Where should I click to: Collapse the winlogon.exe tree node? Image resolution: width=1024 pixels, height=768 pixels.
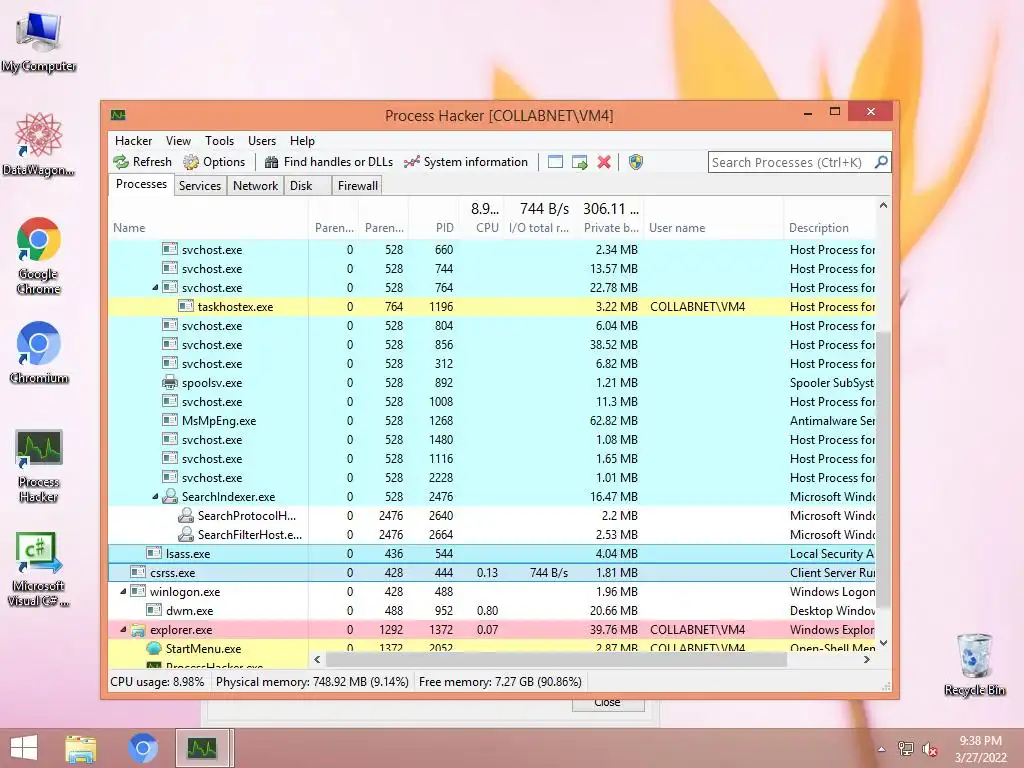pyautogui.click(x=123, y=592)
